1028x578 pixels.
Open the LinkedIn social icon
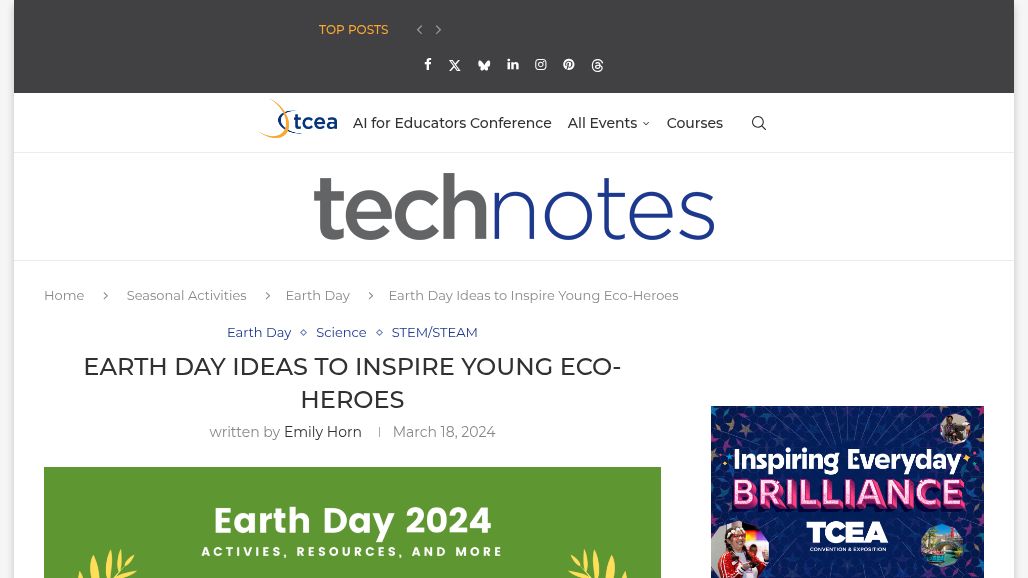(x=513, y=65)
